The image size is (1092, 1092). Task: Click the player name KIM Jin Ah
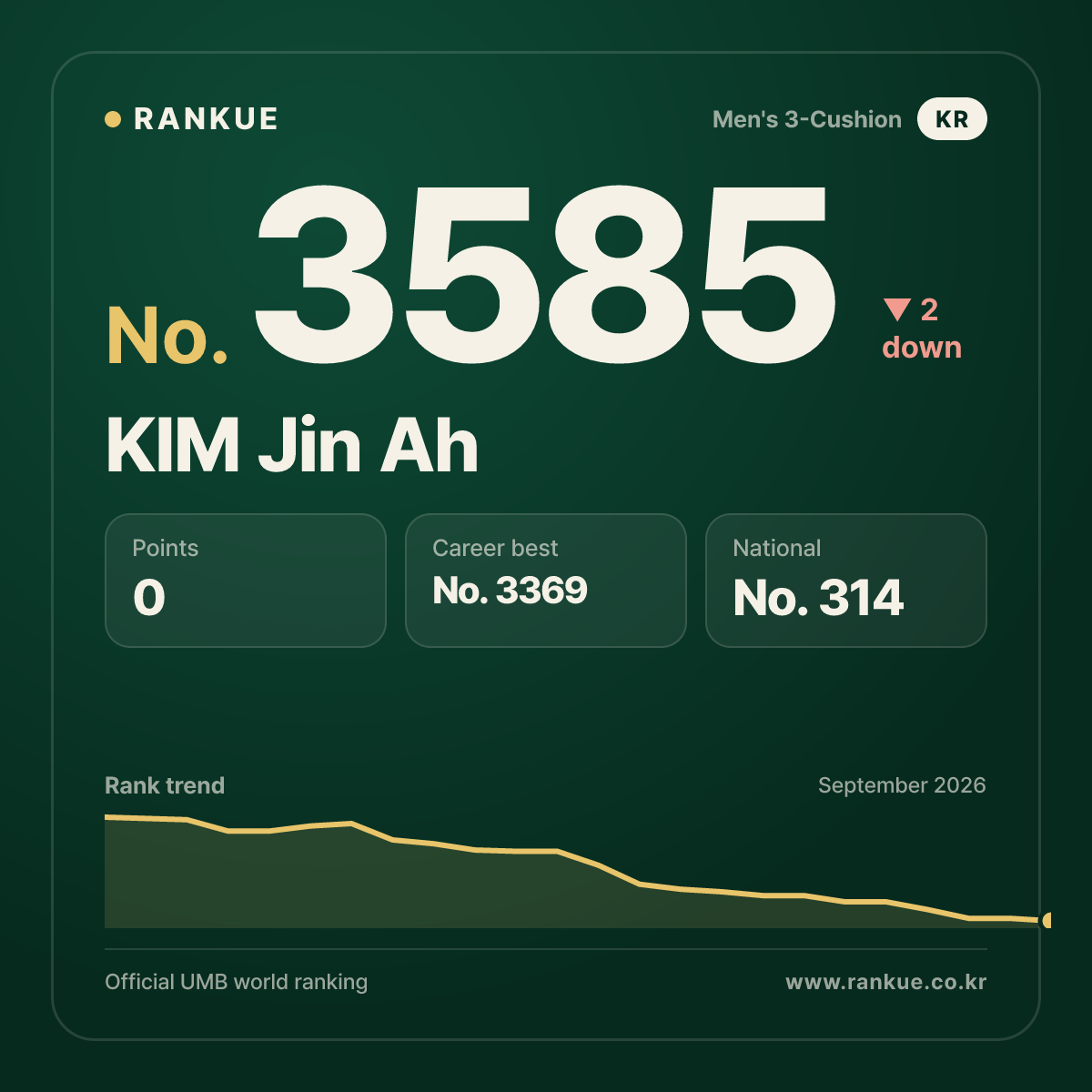coord(292,446)
